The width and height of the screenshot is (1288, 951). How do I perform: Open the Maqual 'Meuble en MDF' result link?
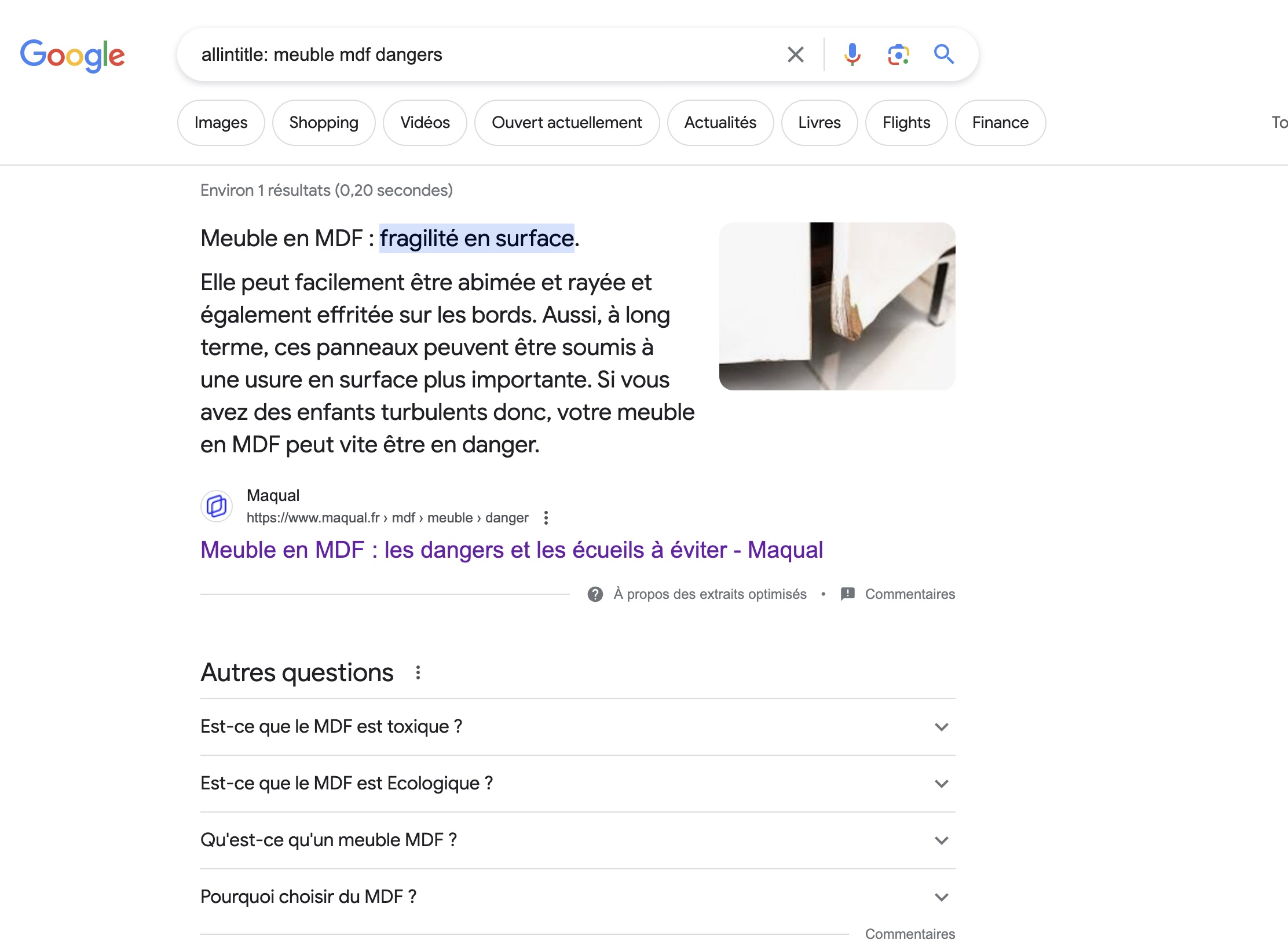[x=511, y=550]
